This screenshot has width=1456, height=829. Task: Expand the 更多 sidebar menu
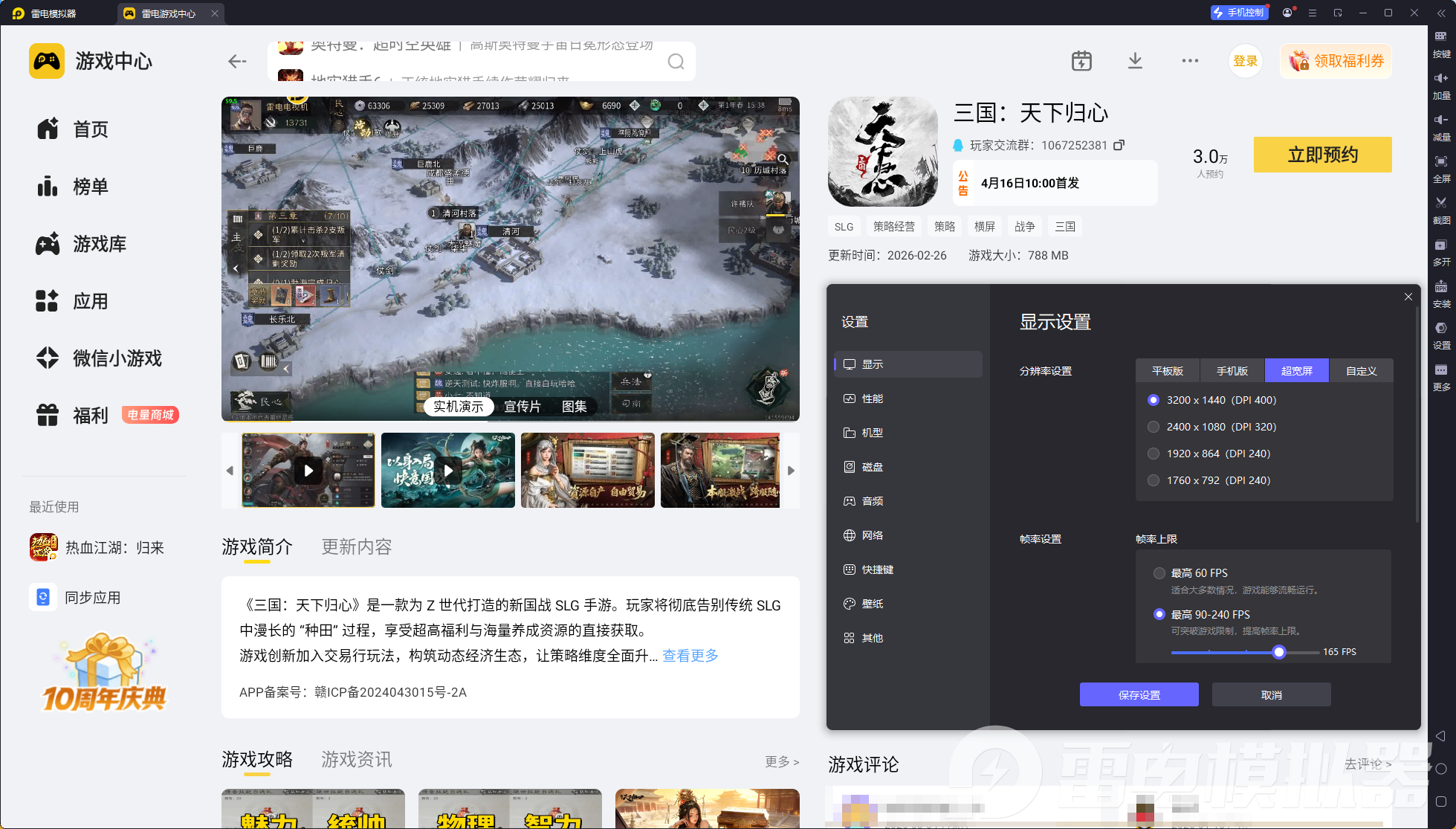pos(1440,370)
